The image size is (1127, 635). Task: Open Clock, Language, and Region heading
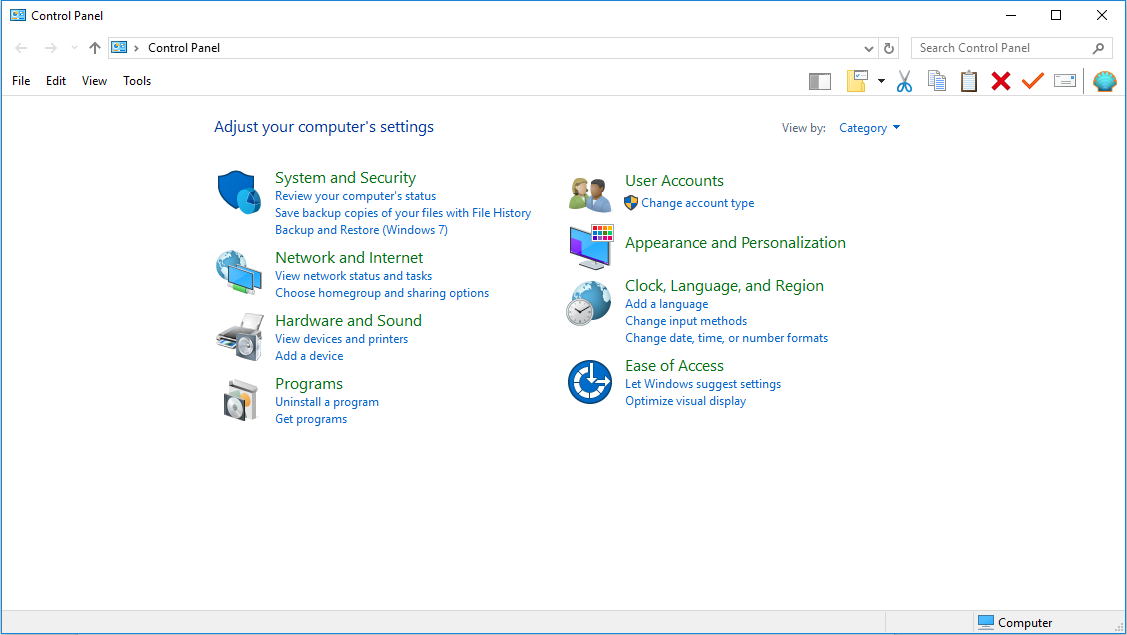pos(724,285)
